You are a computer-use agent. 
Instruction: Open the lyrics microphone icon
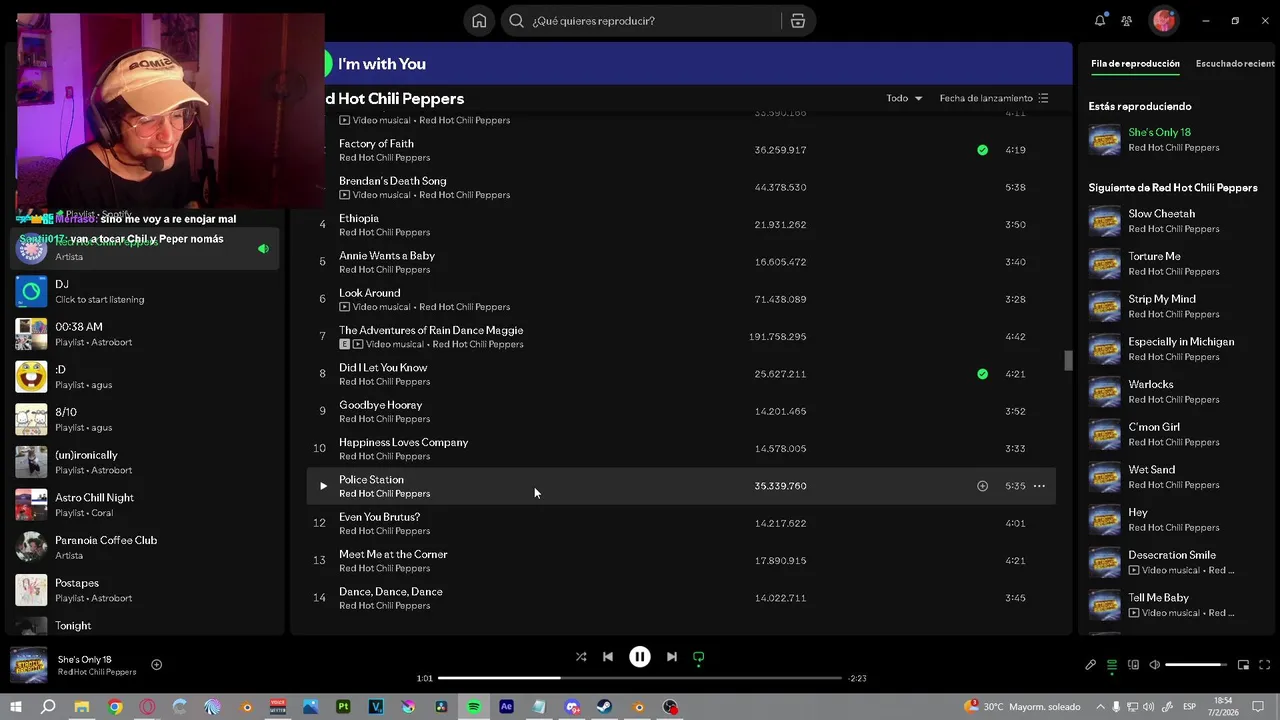click(1090, 665)
